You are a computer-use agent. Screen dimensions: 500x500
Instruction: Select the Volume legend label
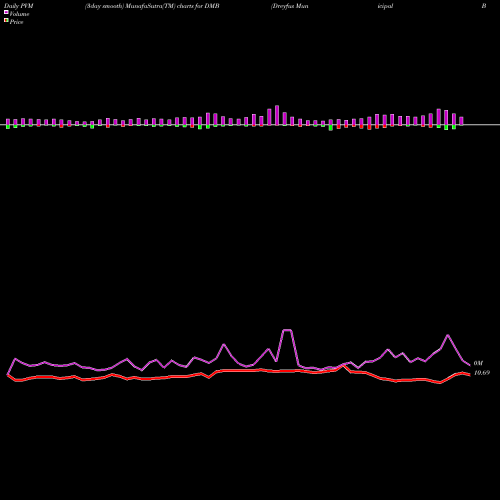19,14
